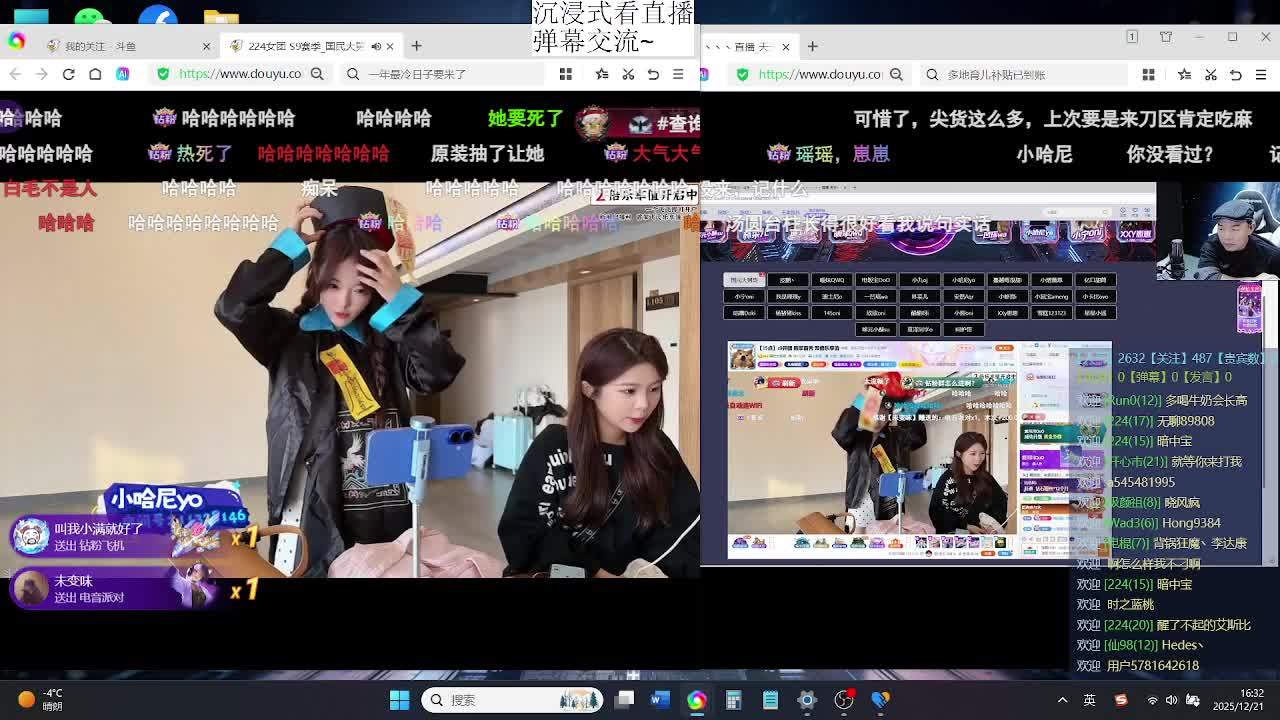Viewport: 1280px width, 720px height.
Task: Open the left browser's home page
Action: (x=95, y=74)
